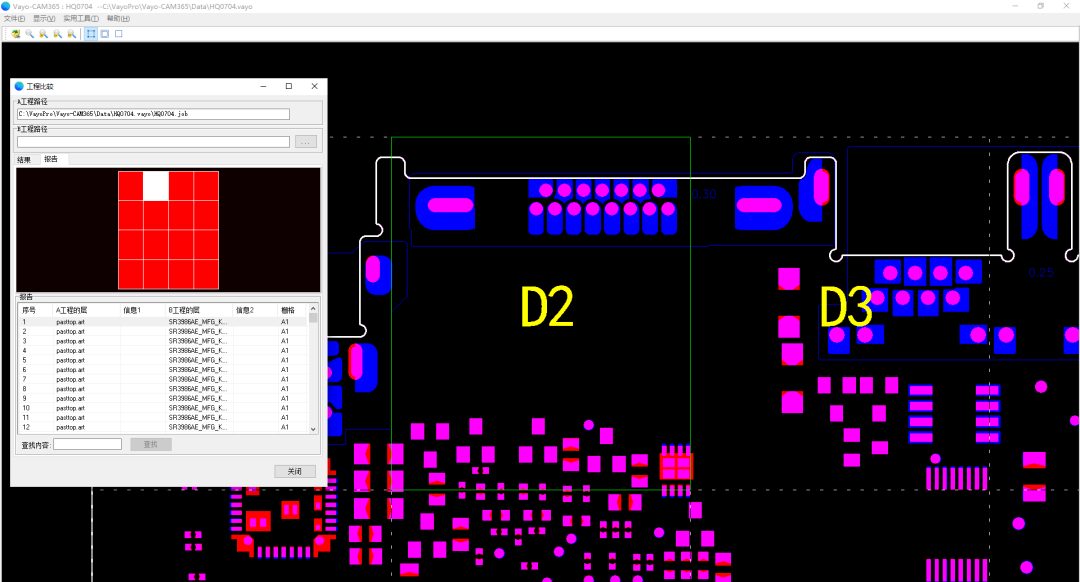This screenshot has height=582, width=1080.
Task: Open the 显示(V) menu
Action: point(44,19)
